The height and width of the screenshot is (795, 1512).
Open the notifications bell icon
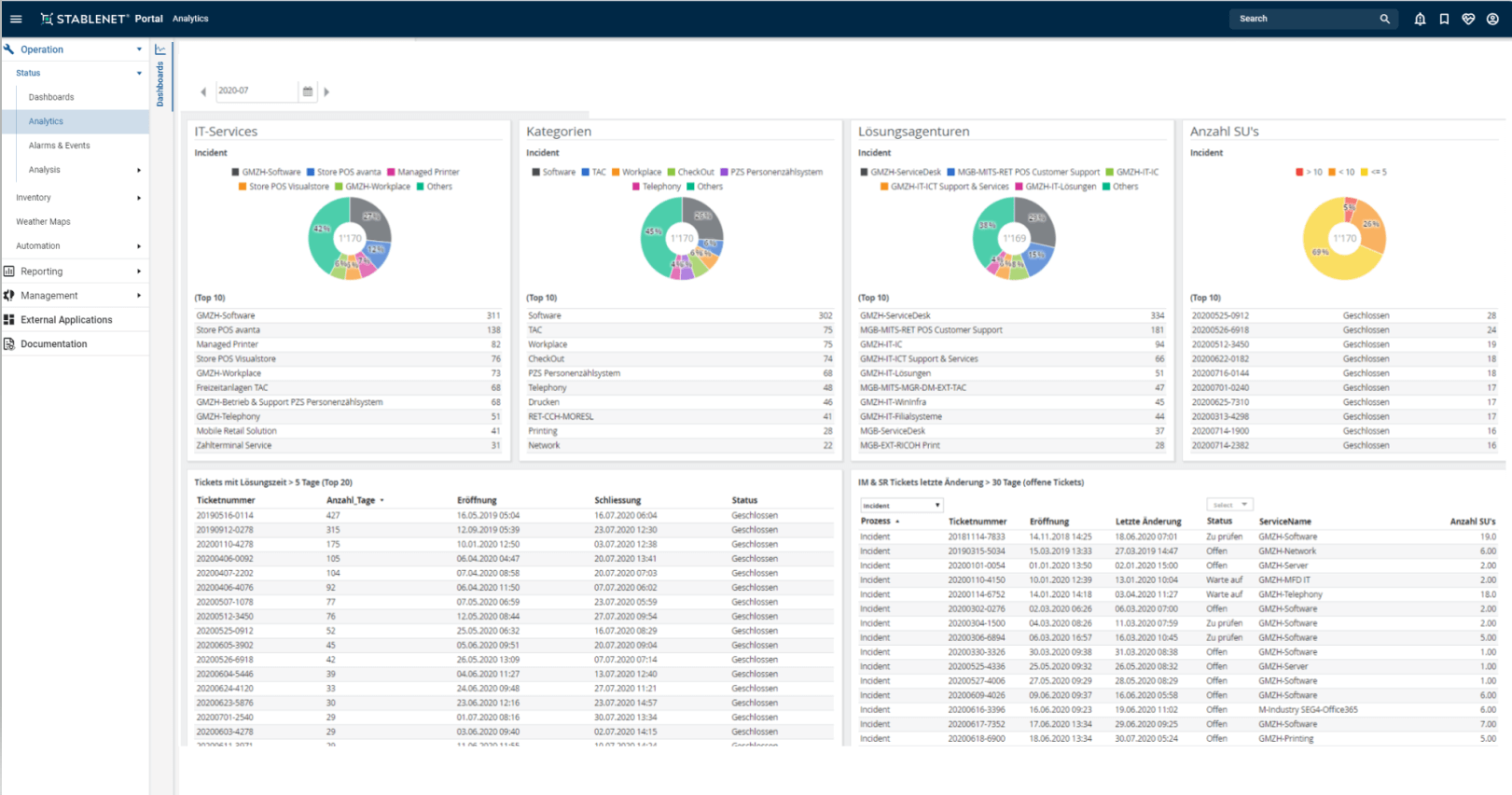tap(1420, 19)
